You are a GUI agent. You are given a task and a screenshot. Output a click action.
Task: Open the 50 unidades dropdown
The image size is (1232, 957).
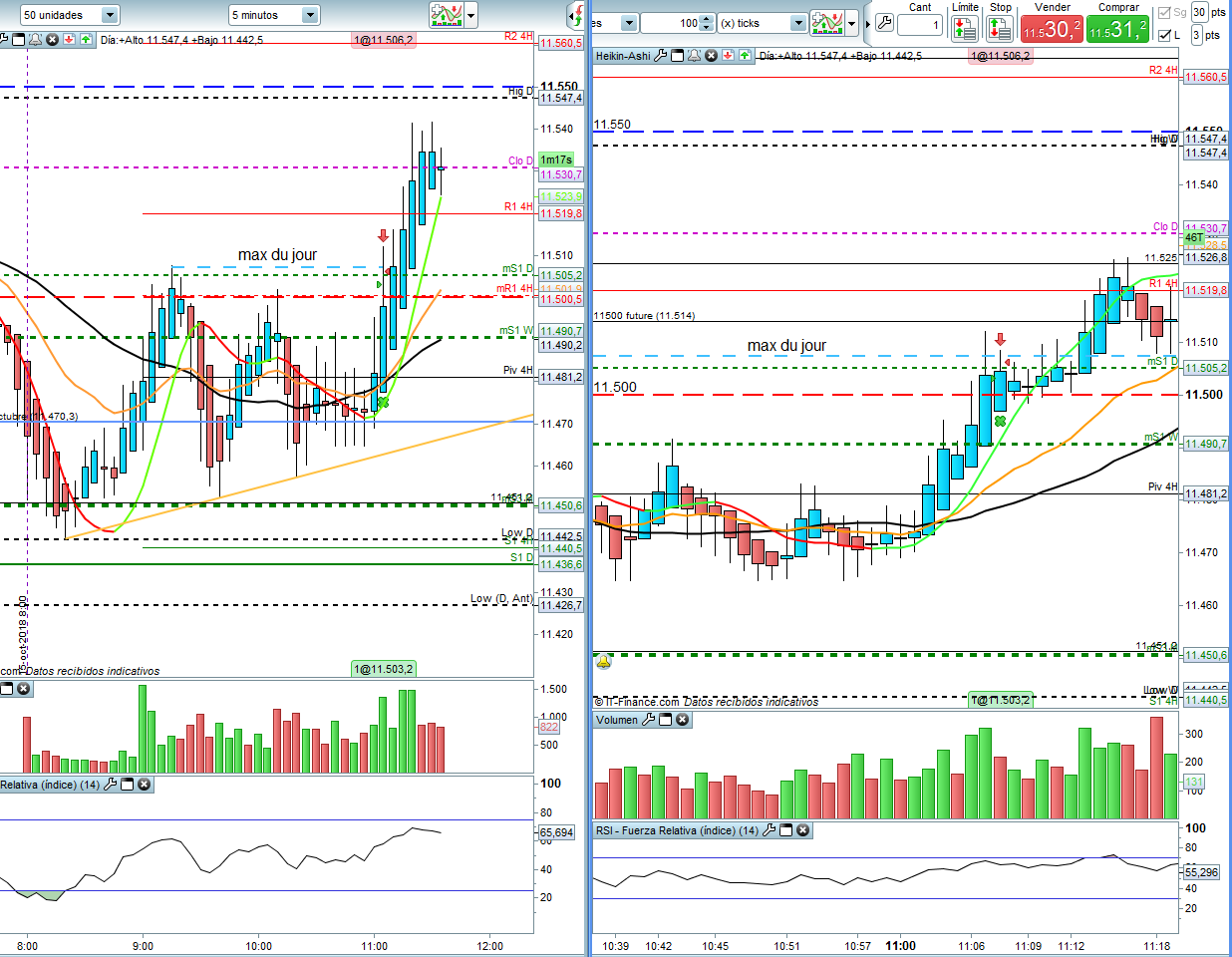70,15
